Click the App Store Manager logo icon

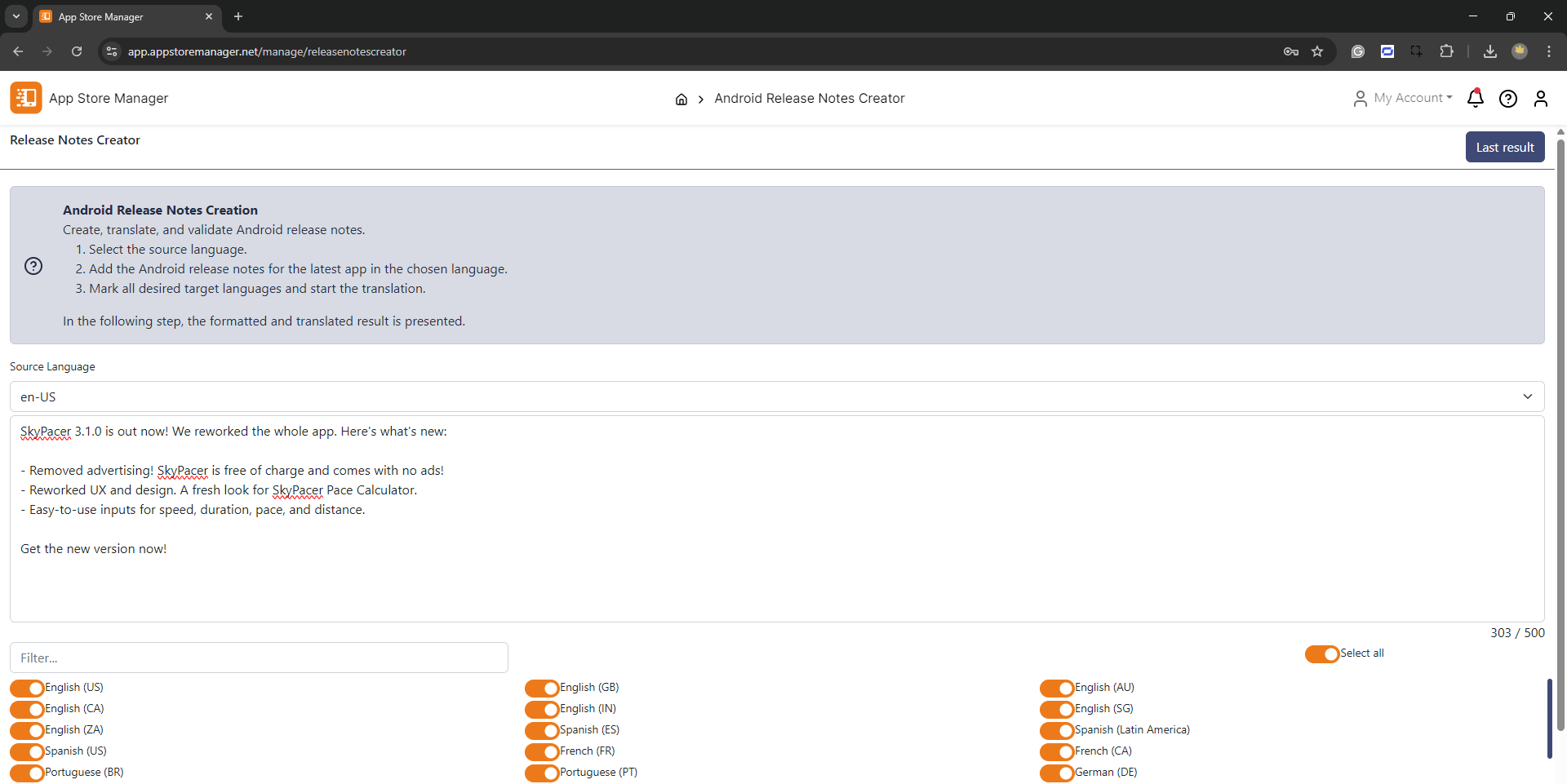click(x=26, y=98)
